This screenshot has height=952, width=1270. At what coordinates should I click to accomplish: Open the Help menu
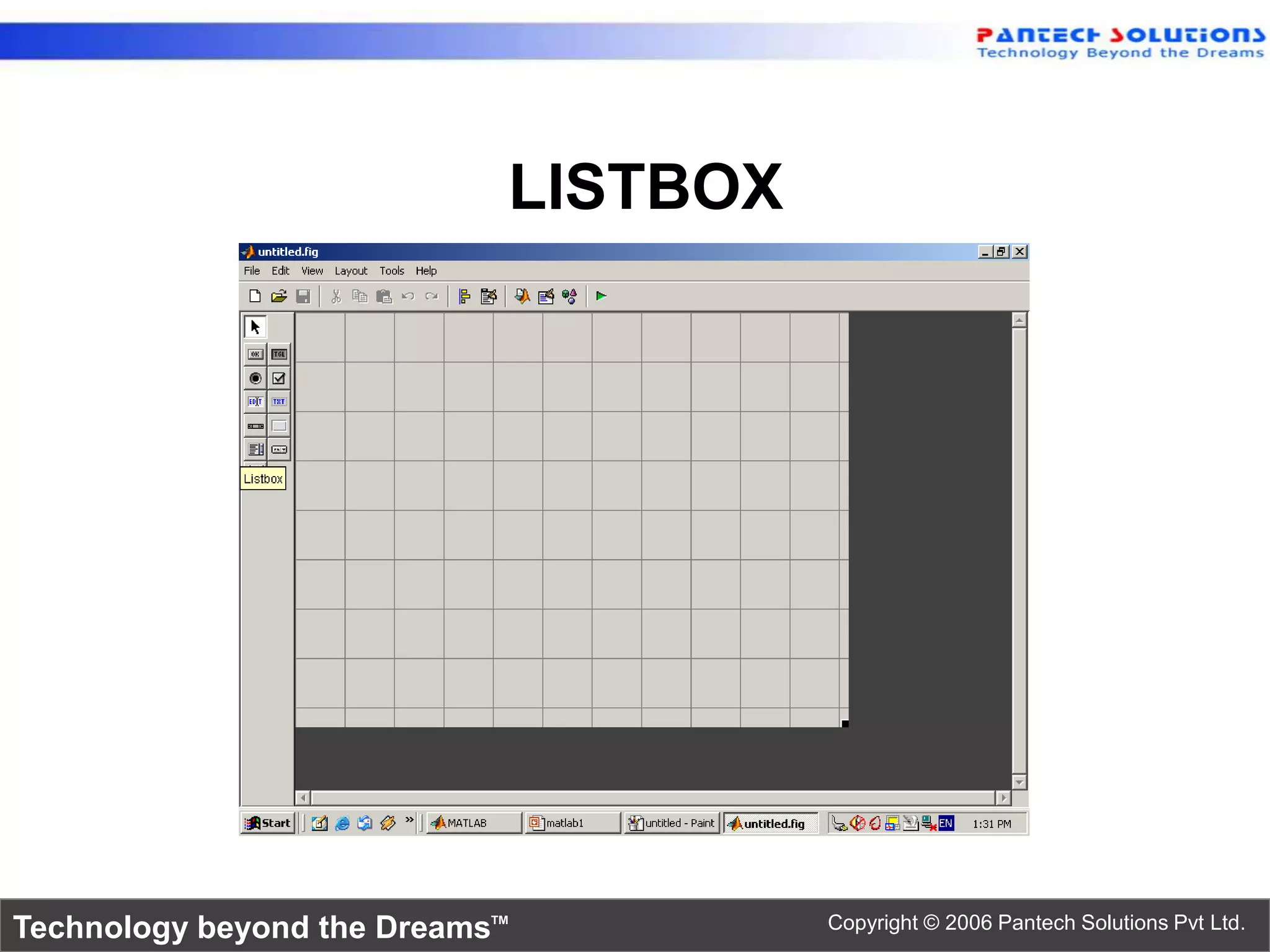point(426,271)
